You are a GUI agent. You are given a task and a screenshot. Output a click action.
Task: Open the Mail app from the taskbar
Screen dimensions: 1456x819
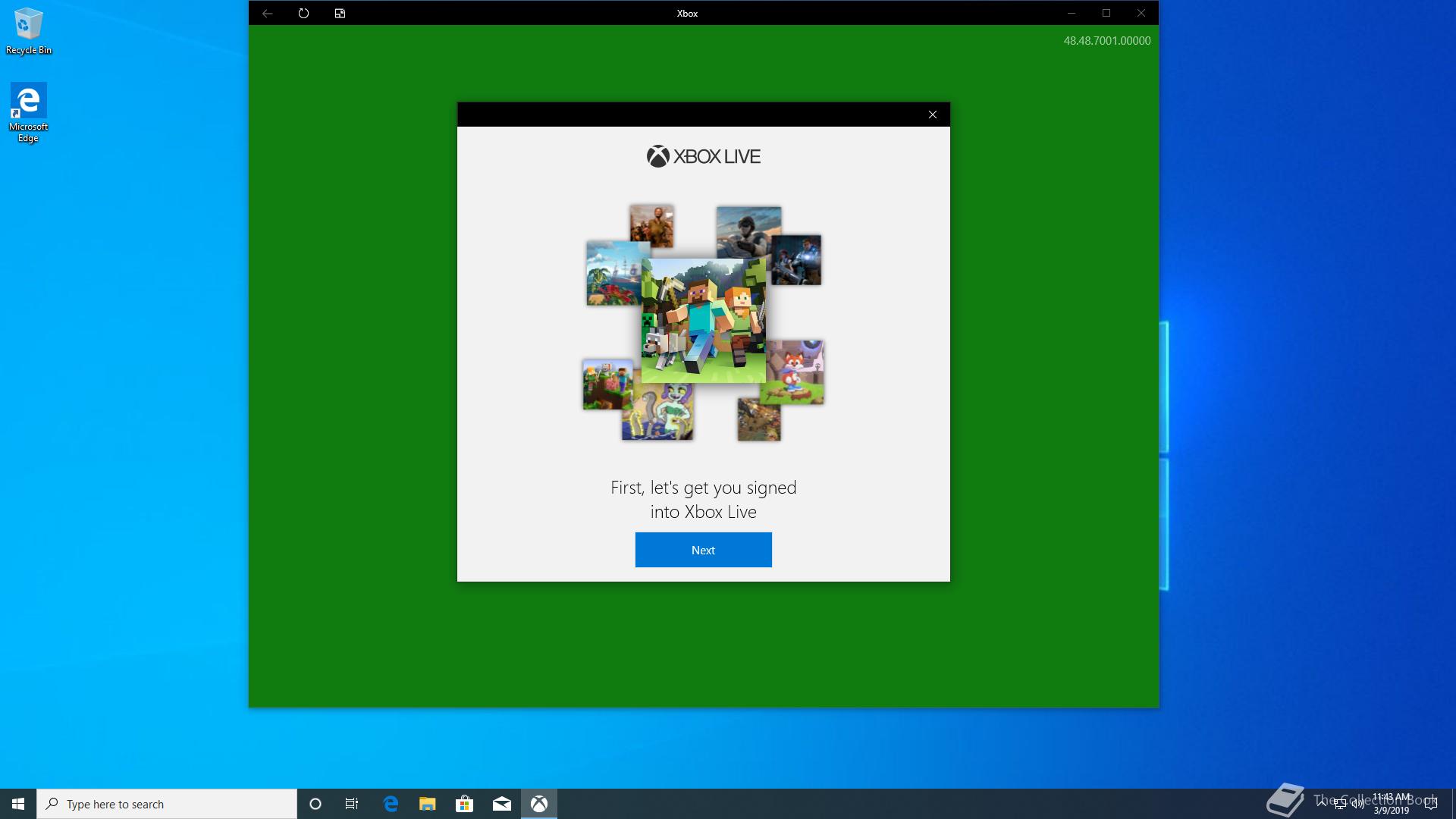tap(502, 804)
